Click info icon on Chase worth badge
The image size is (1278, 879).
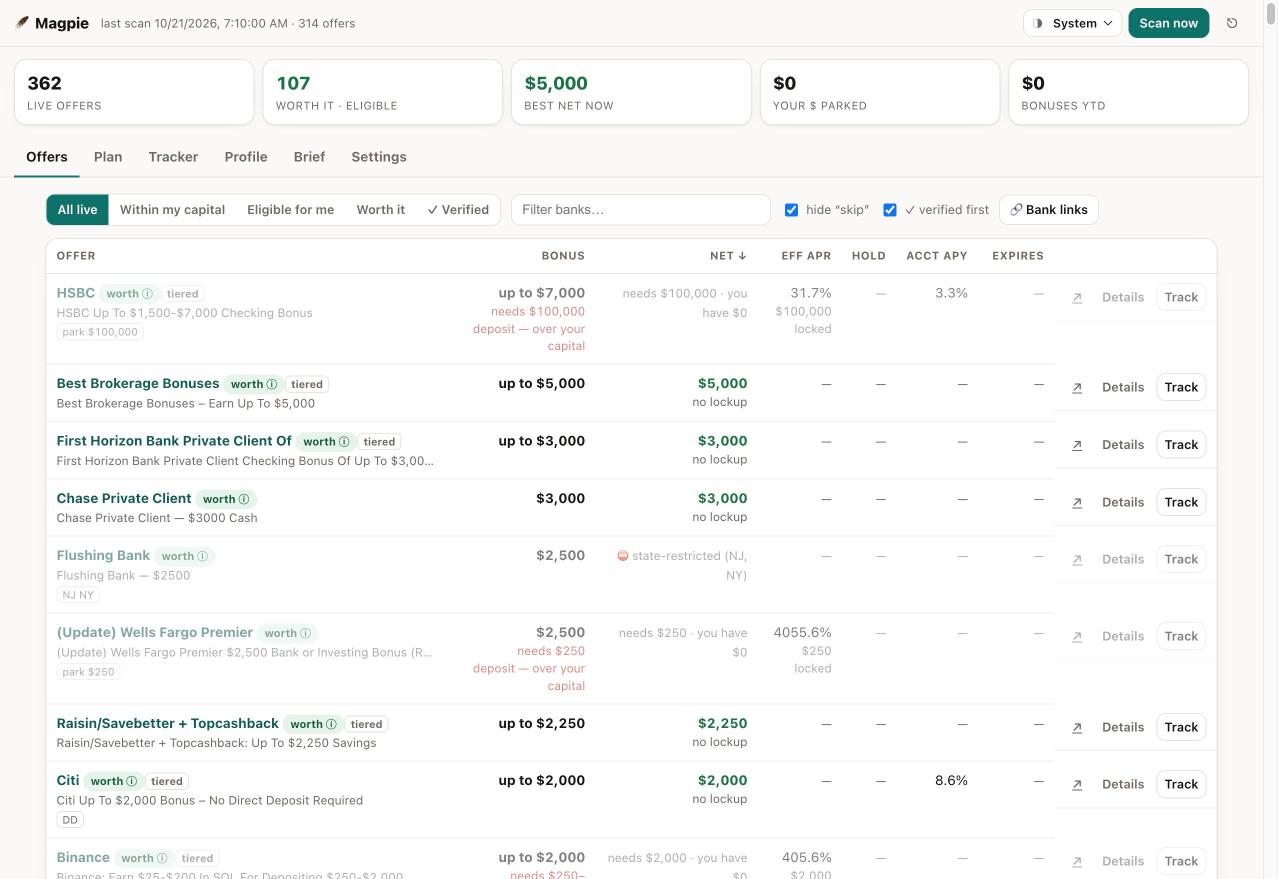click(244, 499)
